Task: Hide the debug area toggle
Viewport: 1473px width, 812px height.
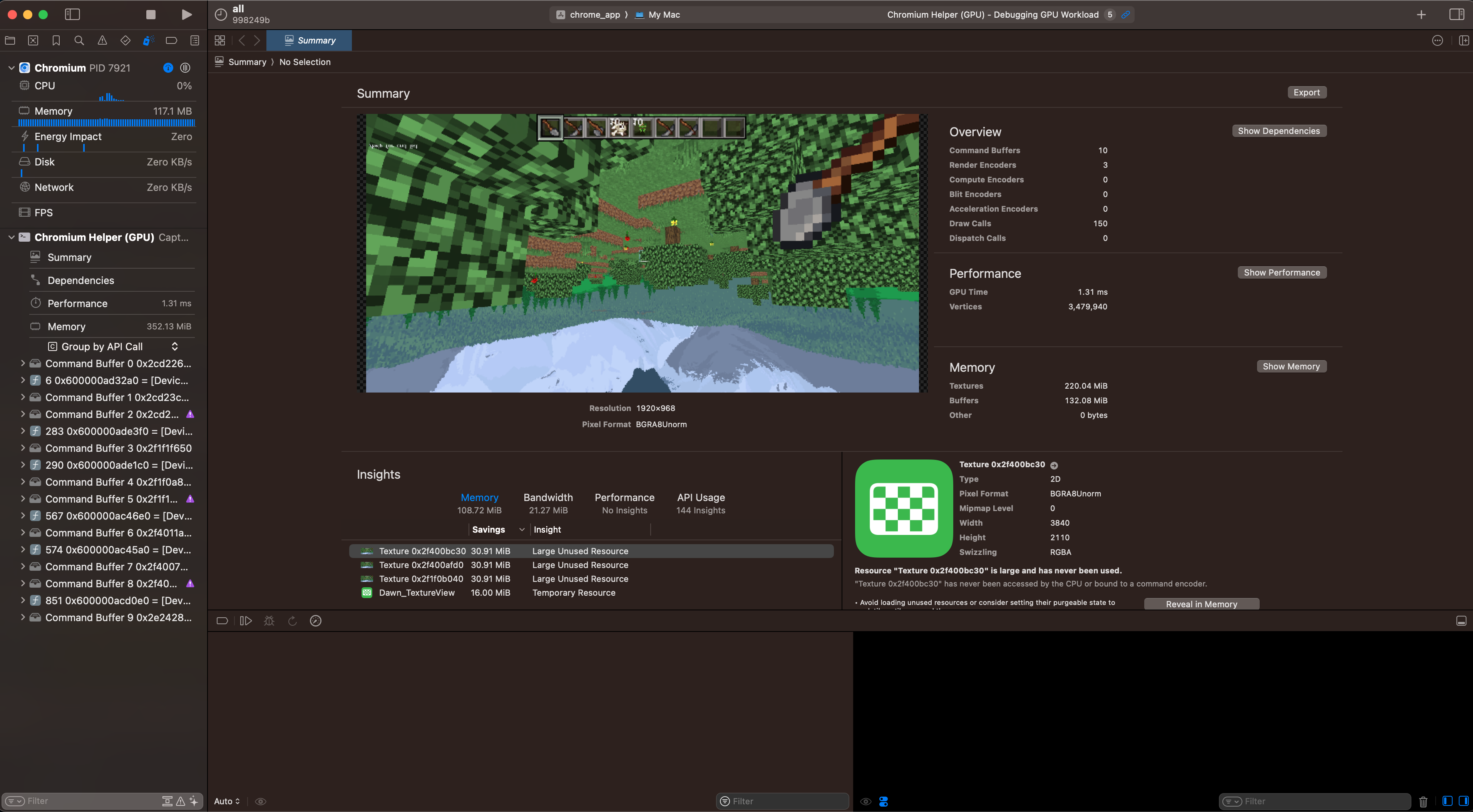Action: 1461,621
